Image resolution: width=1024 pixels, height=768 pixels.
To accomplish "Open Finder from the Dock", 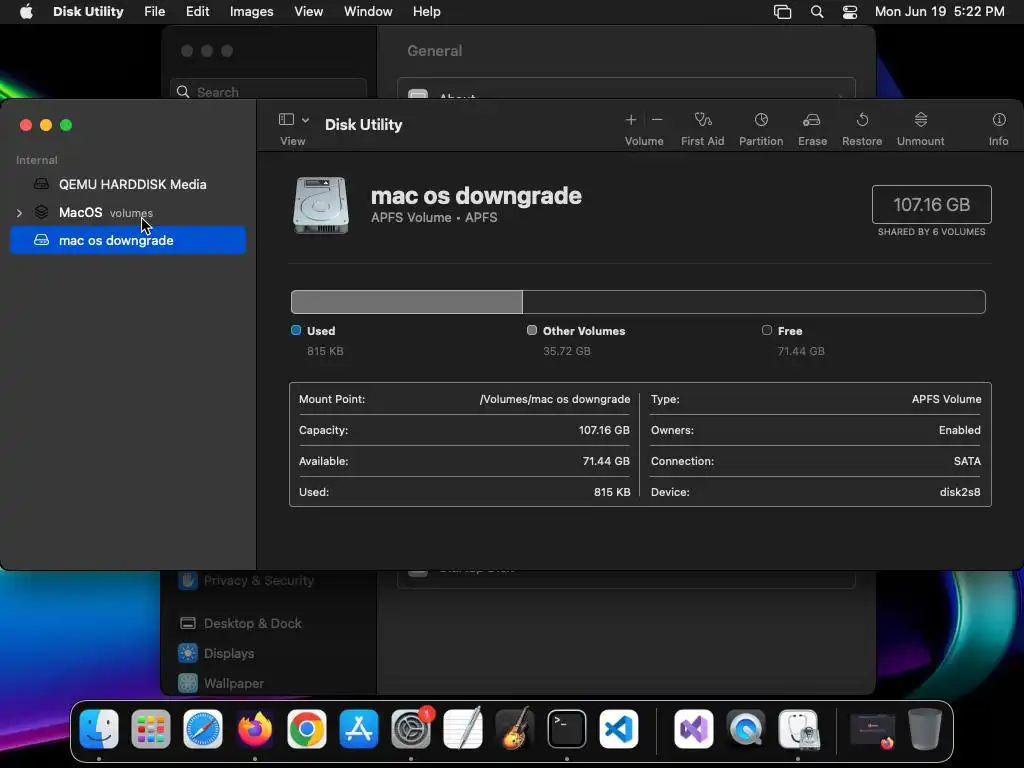I will tap(99, 729).
